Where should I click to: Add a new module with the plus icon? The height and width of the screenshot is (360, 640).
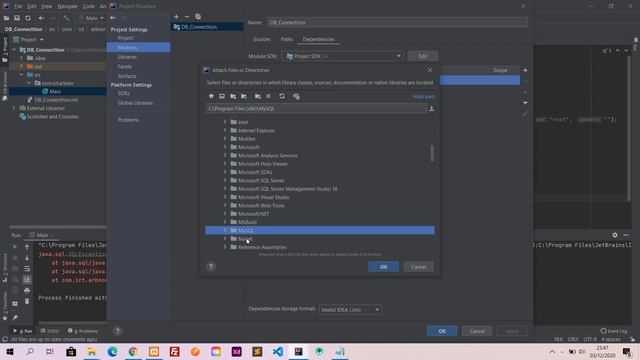coord(176,17)
